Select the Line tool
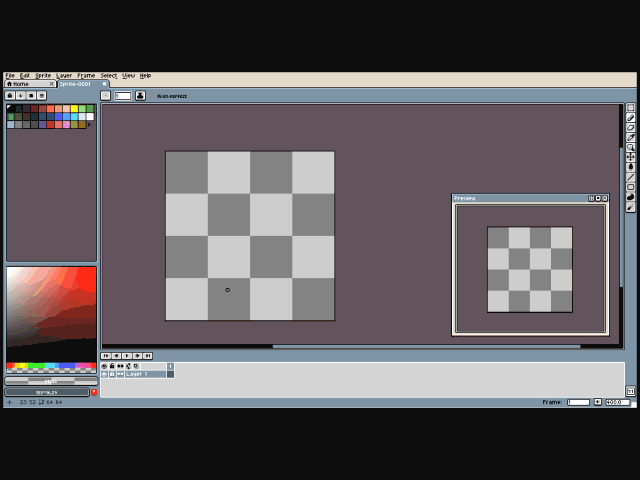This screenshot has width=640, height=480. click(x=631, y=177)
